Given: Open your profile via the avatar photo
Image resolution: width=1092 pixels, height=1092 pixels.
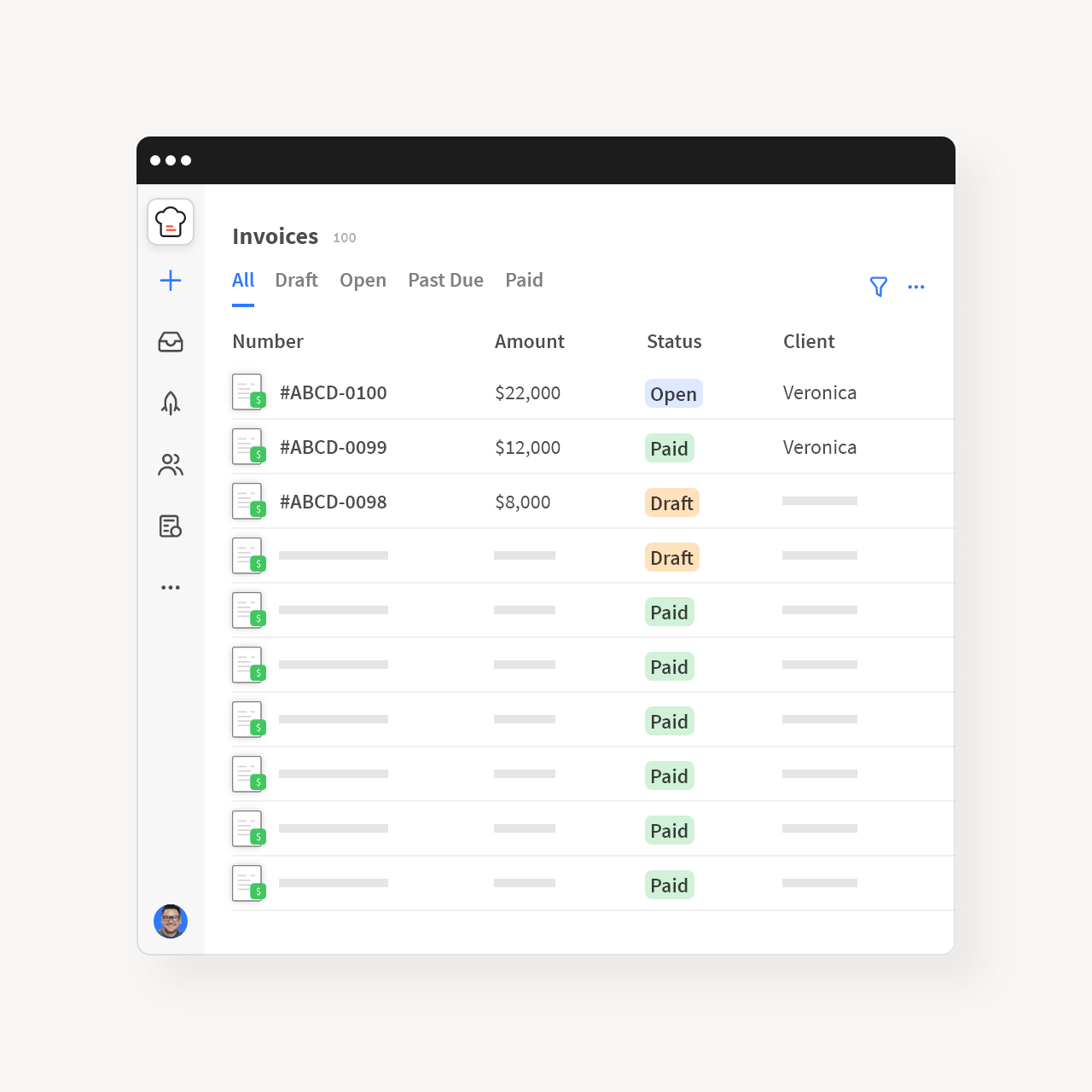Looking at the screenshot, I should coord(170,922).
